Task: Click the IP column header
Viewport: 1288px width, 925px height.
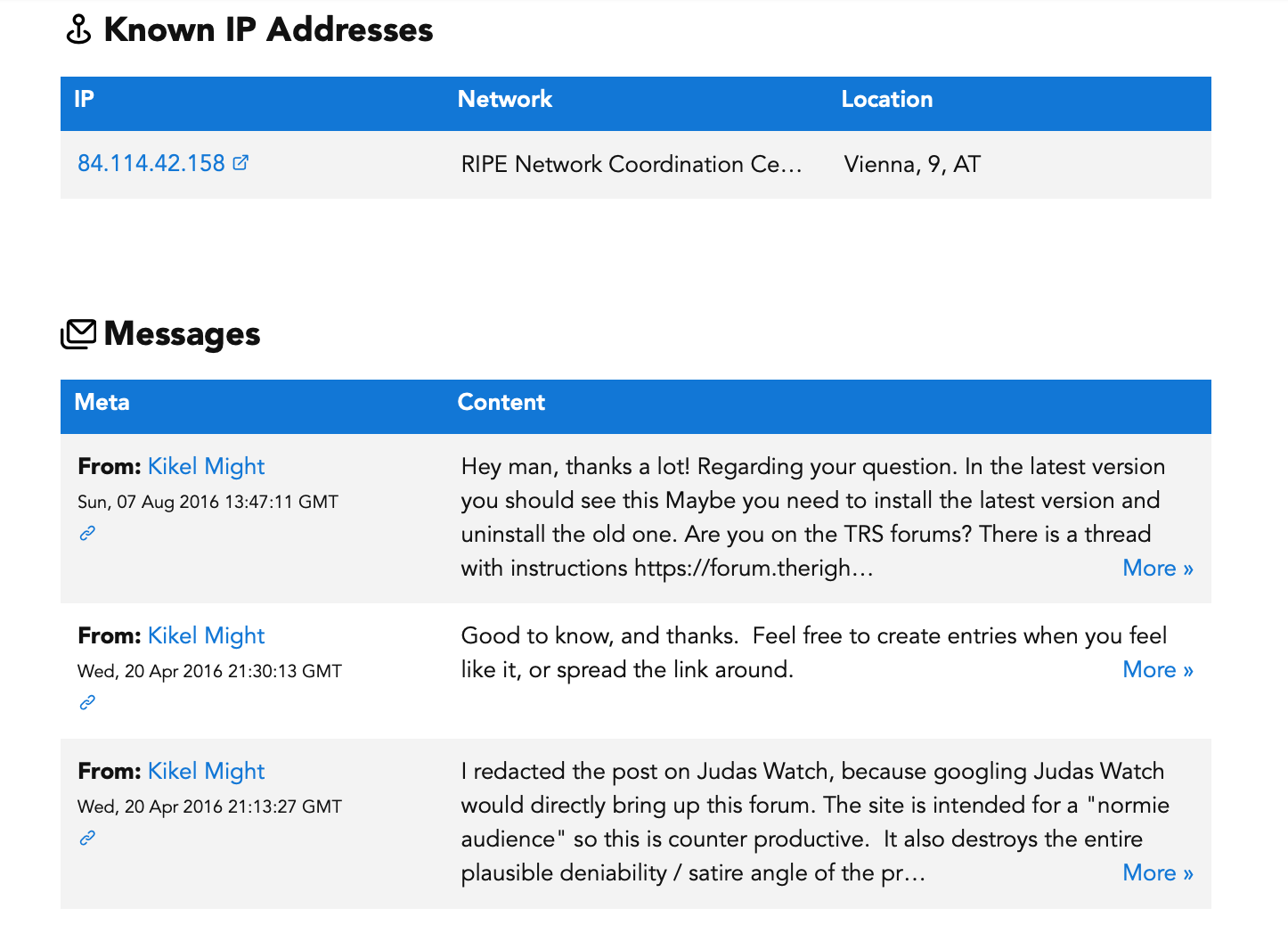Action: click(x=85, y=99)
